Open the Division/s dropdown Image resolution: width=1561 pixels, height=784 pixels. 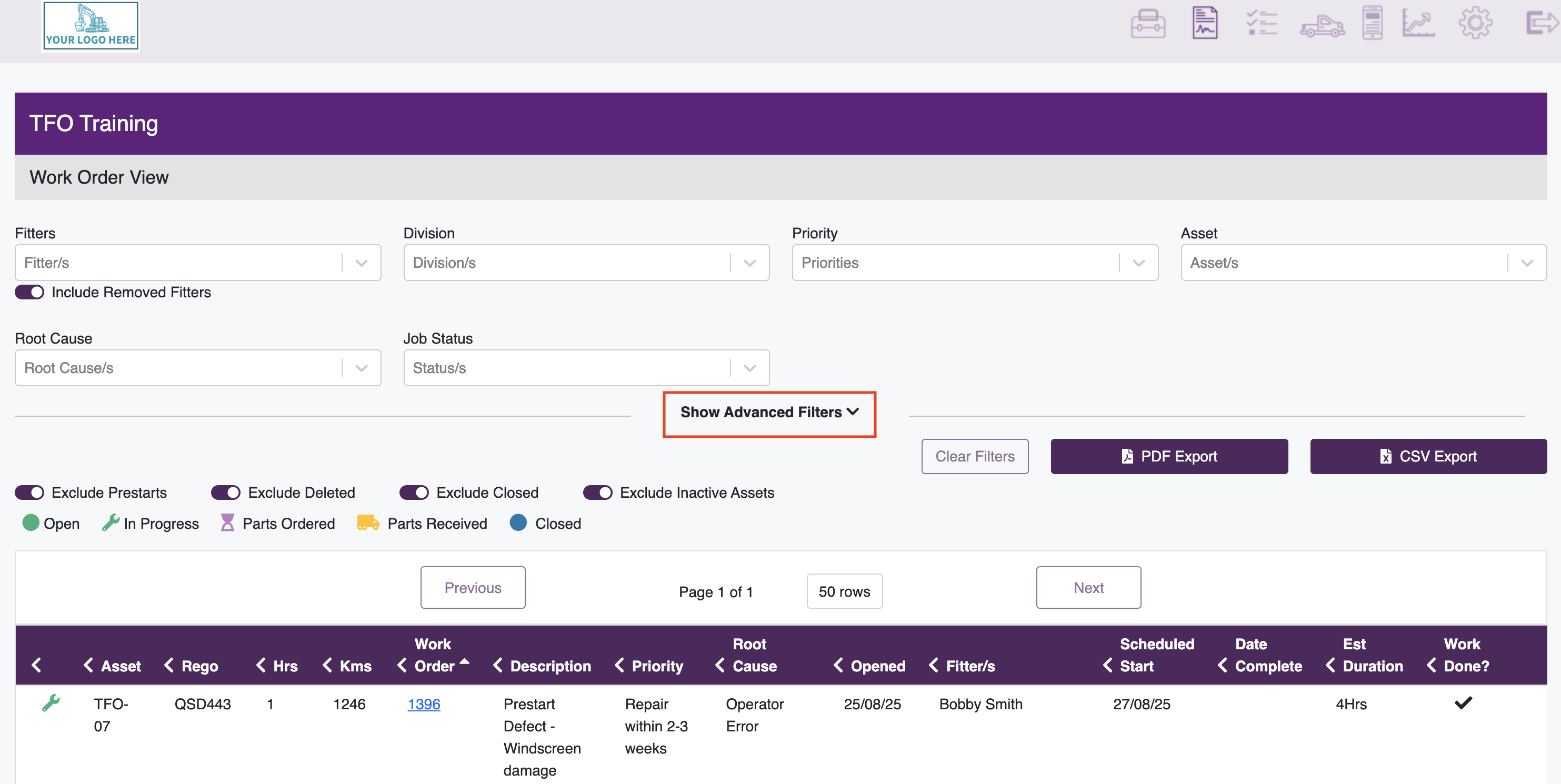pos(587,263)
